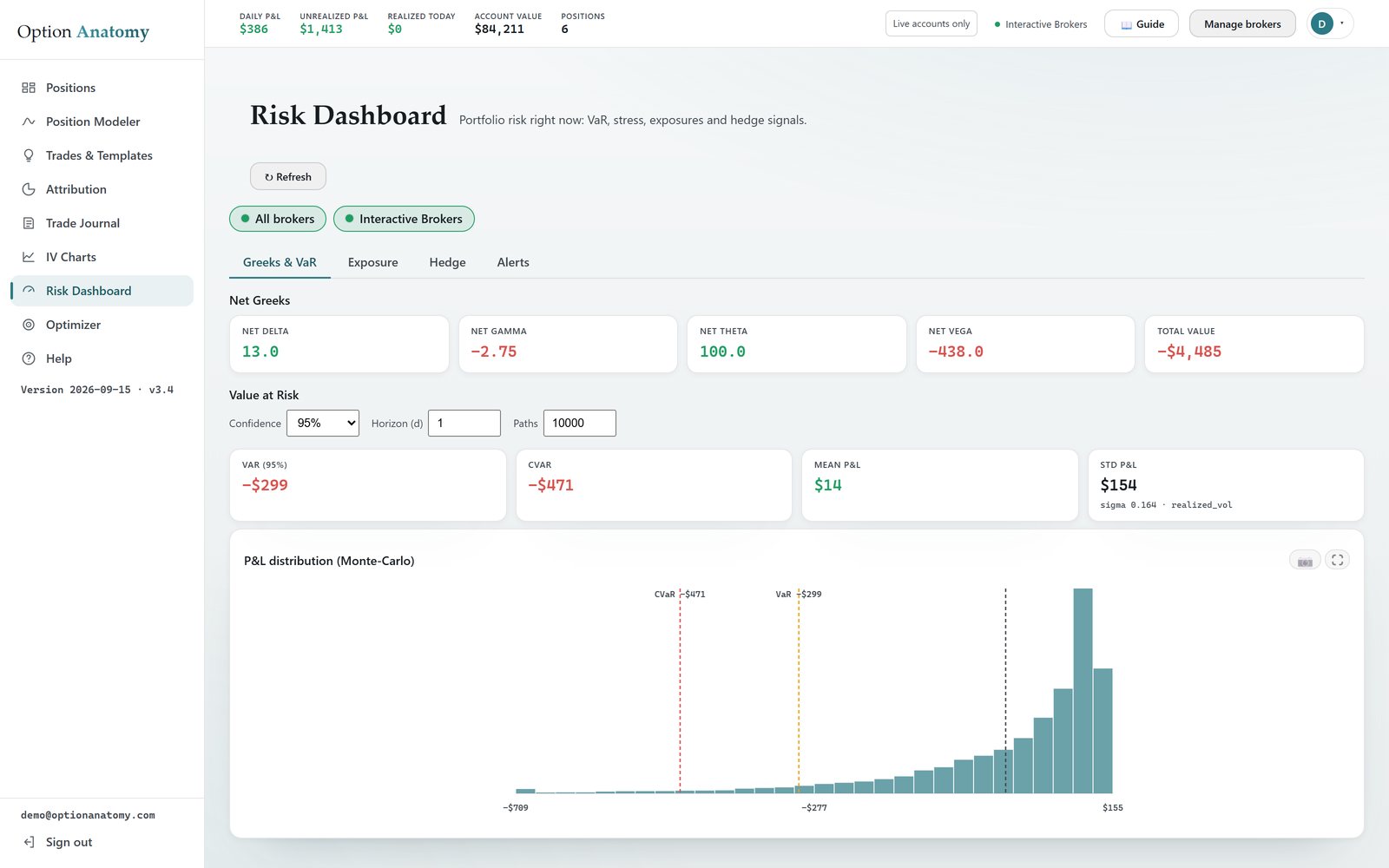Screen dimensions: 1389x868
Task: Expand the P&L distribution chart to fullscreen
Action: [x=1337, y=560]
